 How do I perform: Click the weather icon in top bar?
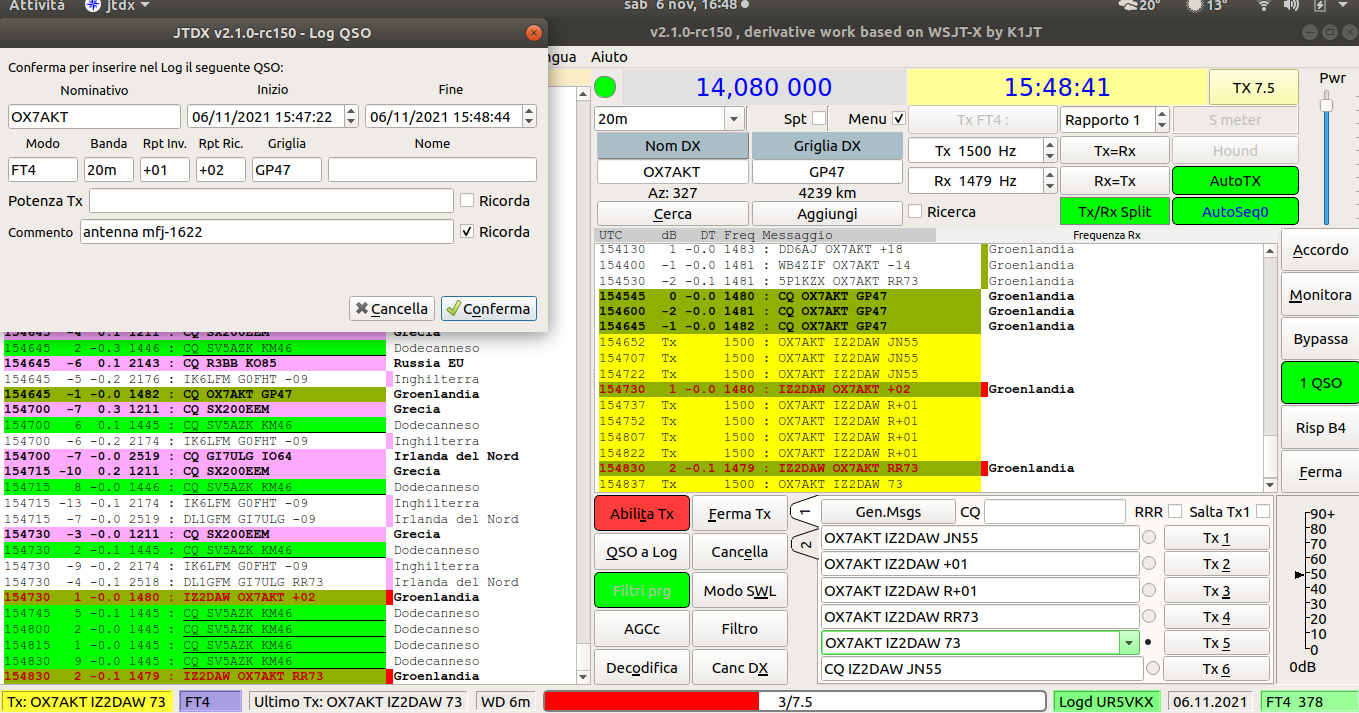pyautogui.click(x=1128, y=6)
